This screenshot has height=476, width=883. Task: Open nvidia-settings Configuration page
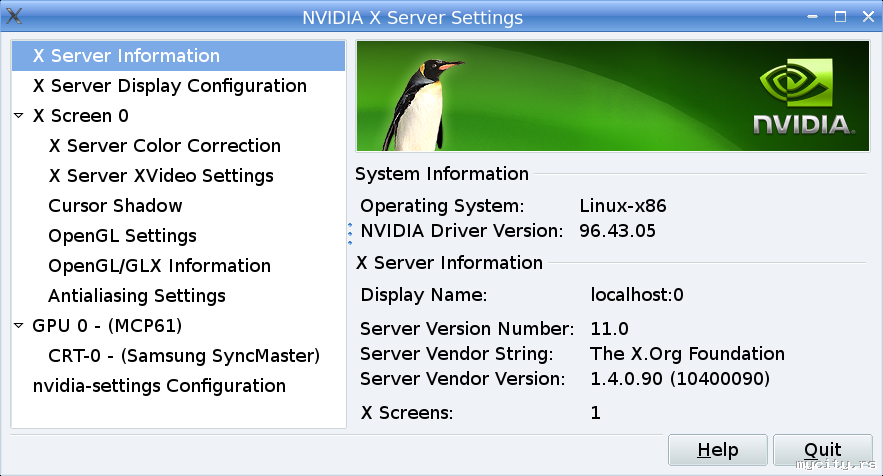(159, 386)
